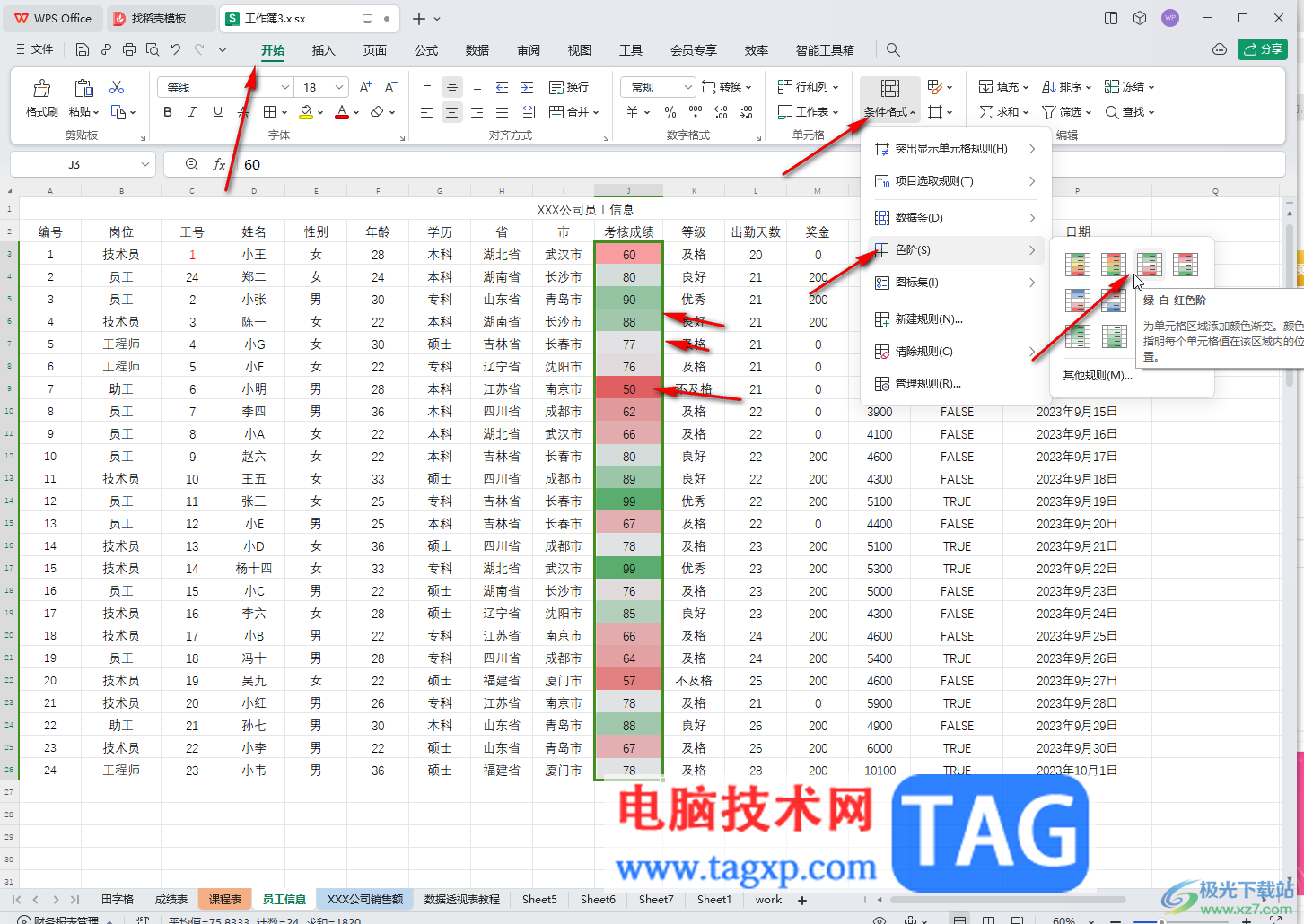Click the undo arrow icon
The width and height of the screenshot is (1304, 924).
176,49
